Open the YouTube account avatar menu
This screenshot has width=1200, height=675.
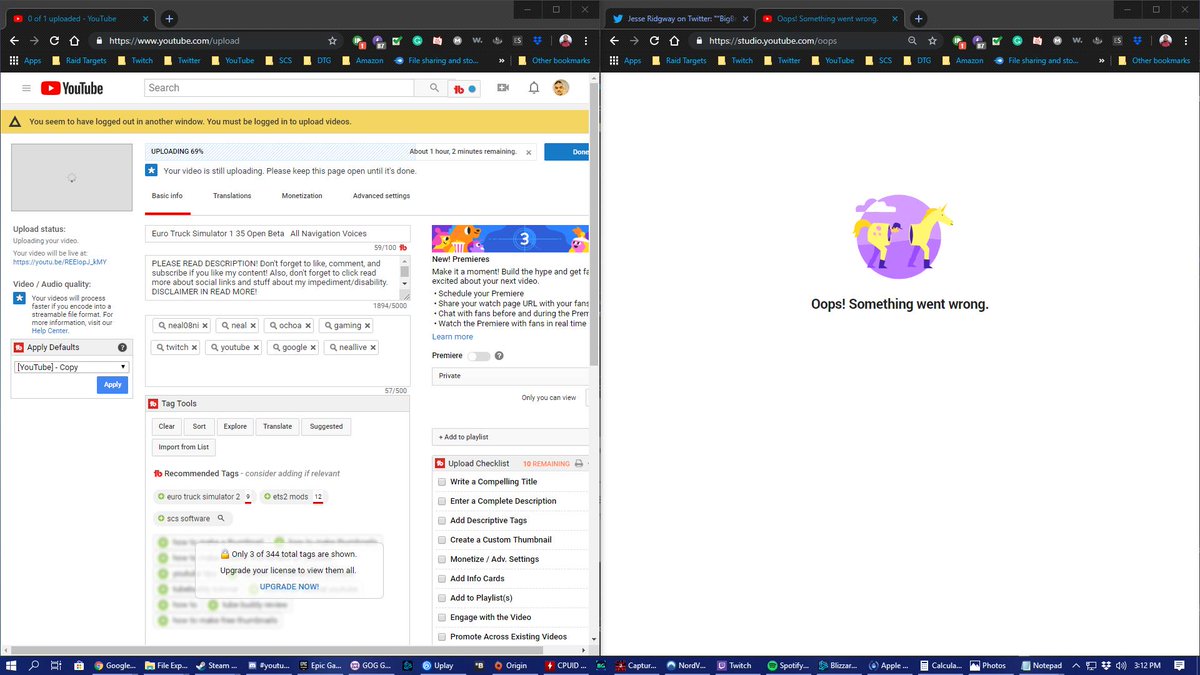(561, 88)
